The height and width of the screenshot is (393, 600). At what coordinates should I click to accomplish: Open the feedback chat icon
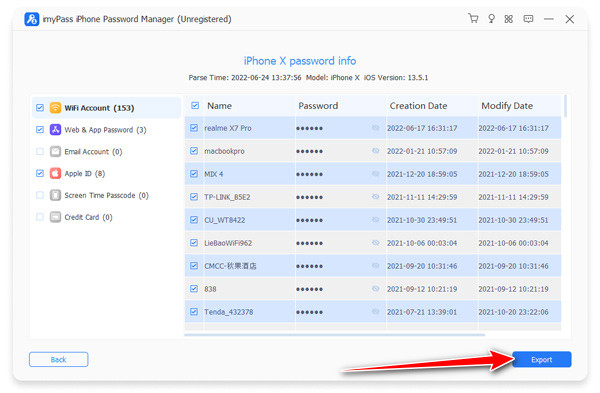(x=528, y=19)
